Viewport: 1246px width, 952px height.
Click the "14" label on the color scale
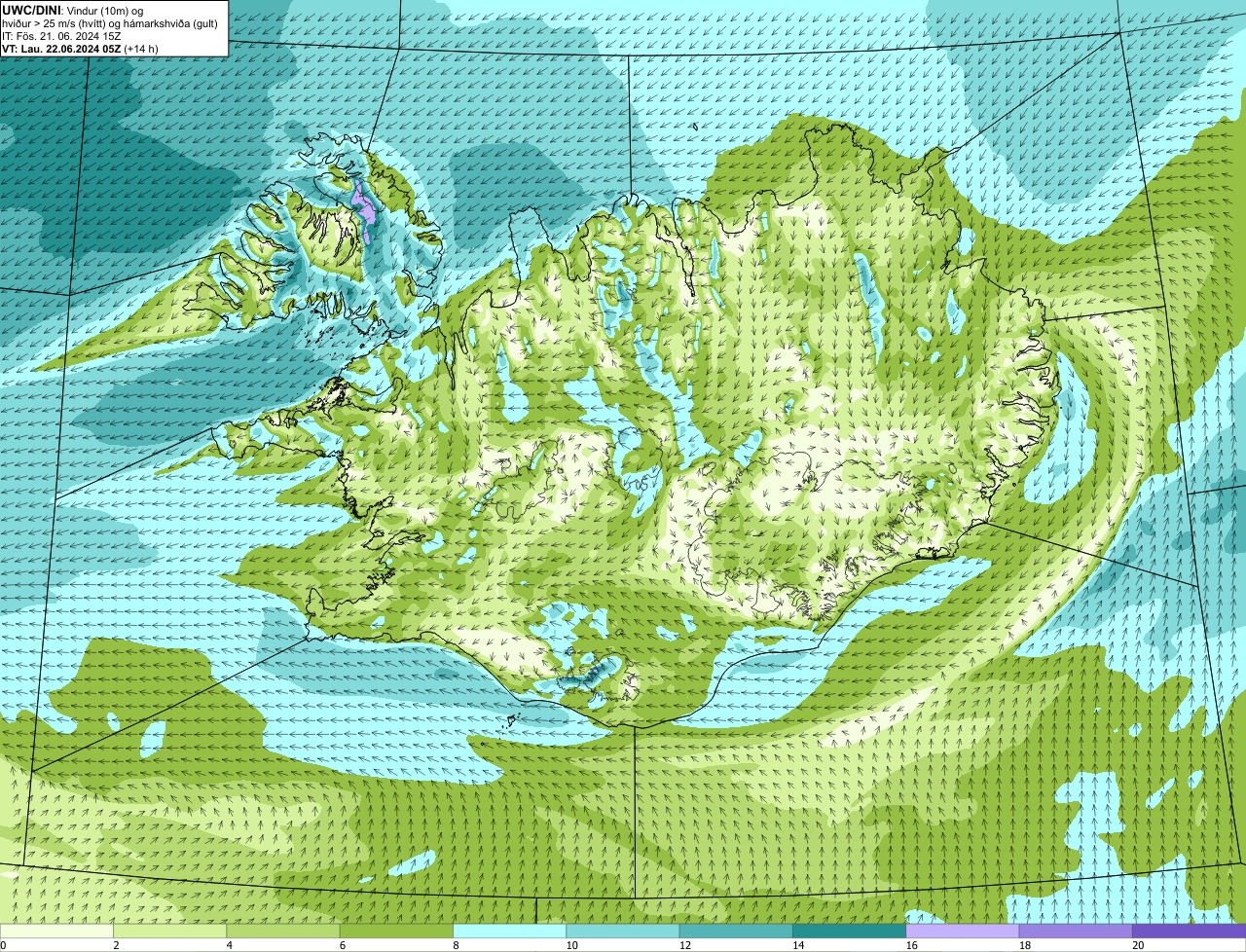[x=797, y=945]
